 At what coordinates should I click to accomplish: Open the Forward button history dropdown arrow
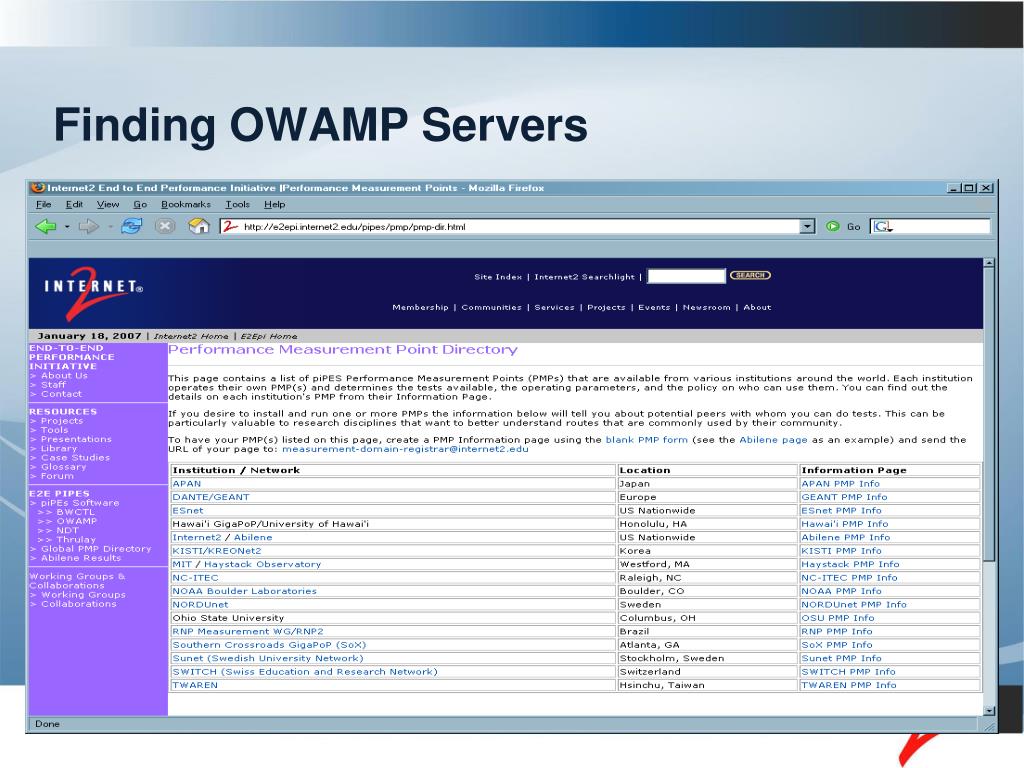[x=110, y=227]
